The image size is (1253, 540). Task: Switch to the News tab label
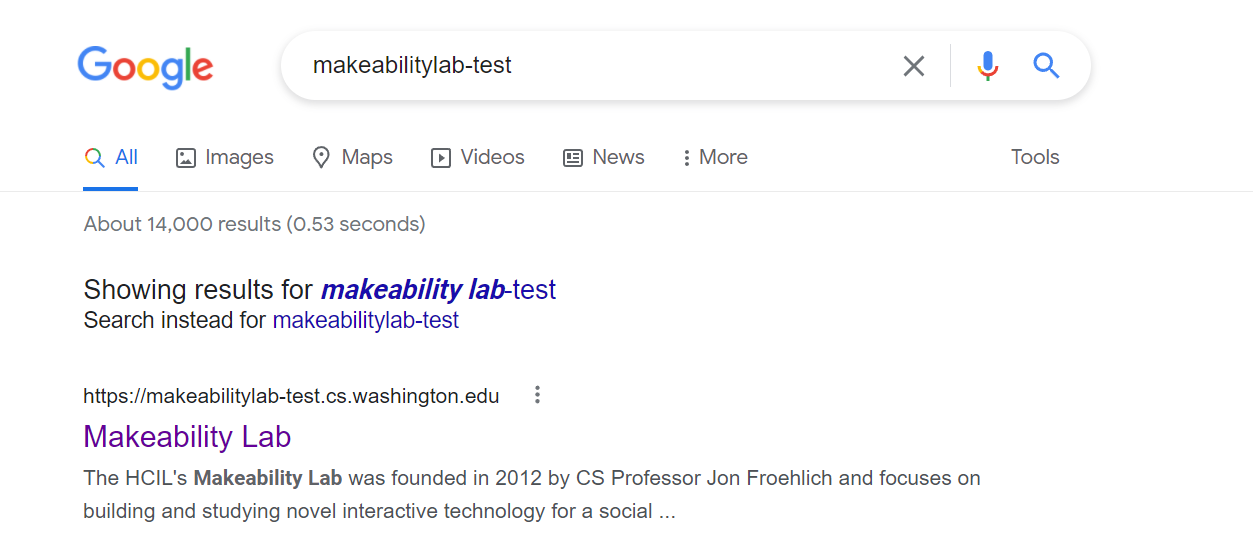pos(618,157)
